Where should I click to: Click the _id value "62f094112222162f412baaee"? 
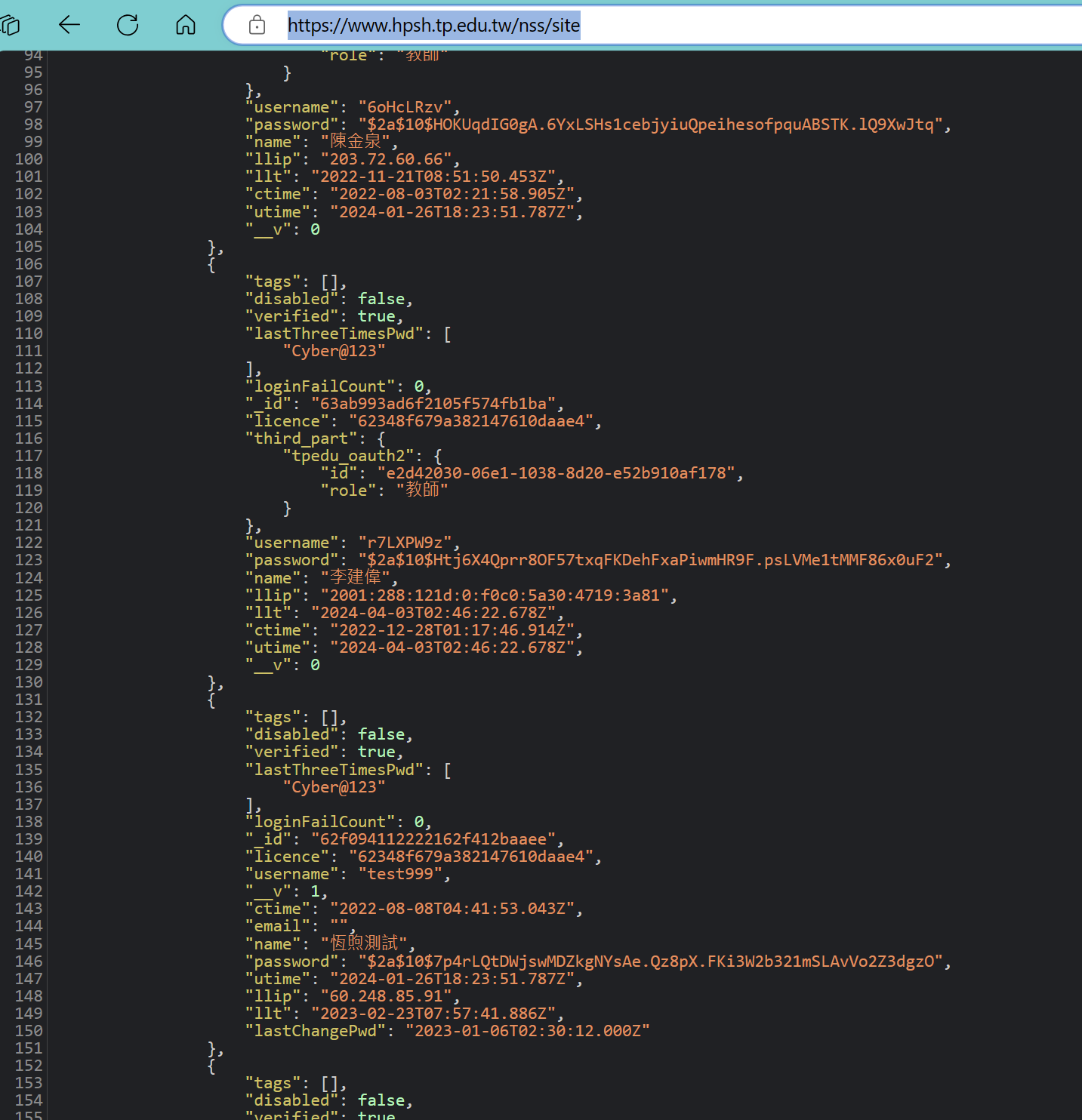[433, 839]
